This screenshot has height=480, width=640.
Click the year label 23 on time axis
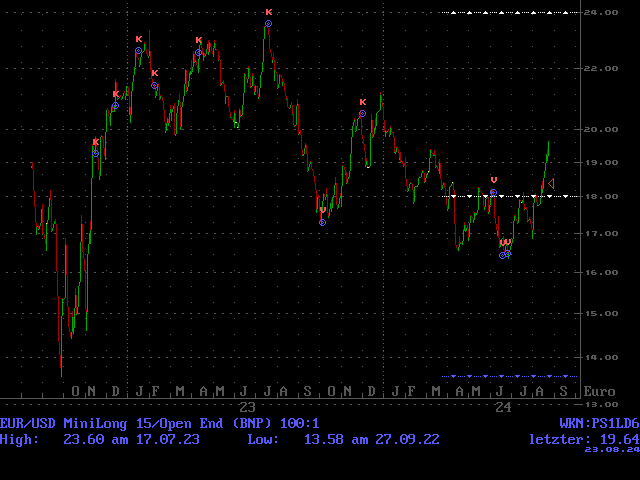[247, 408]
